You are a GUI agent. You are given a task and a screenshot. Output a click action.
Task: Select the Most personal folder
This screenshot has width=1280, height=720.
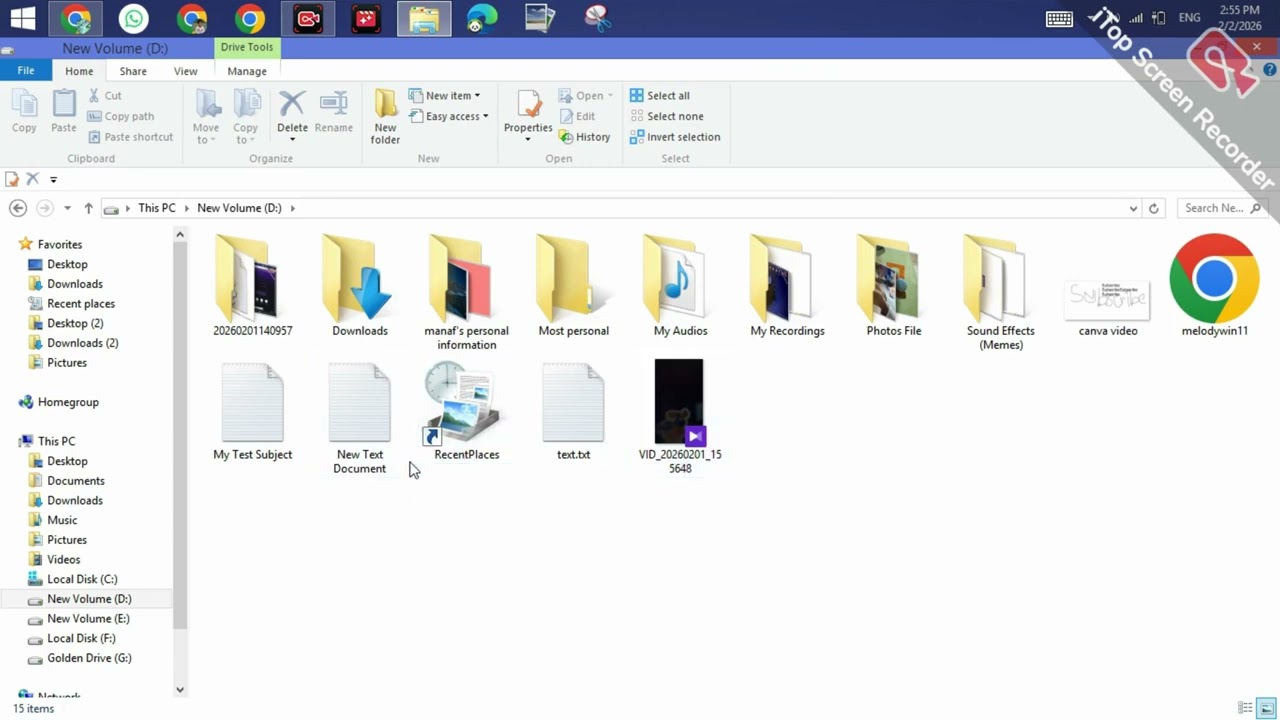(573, 285)
